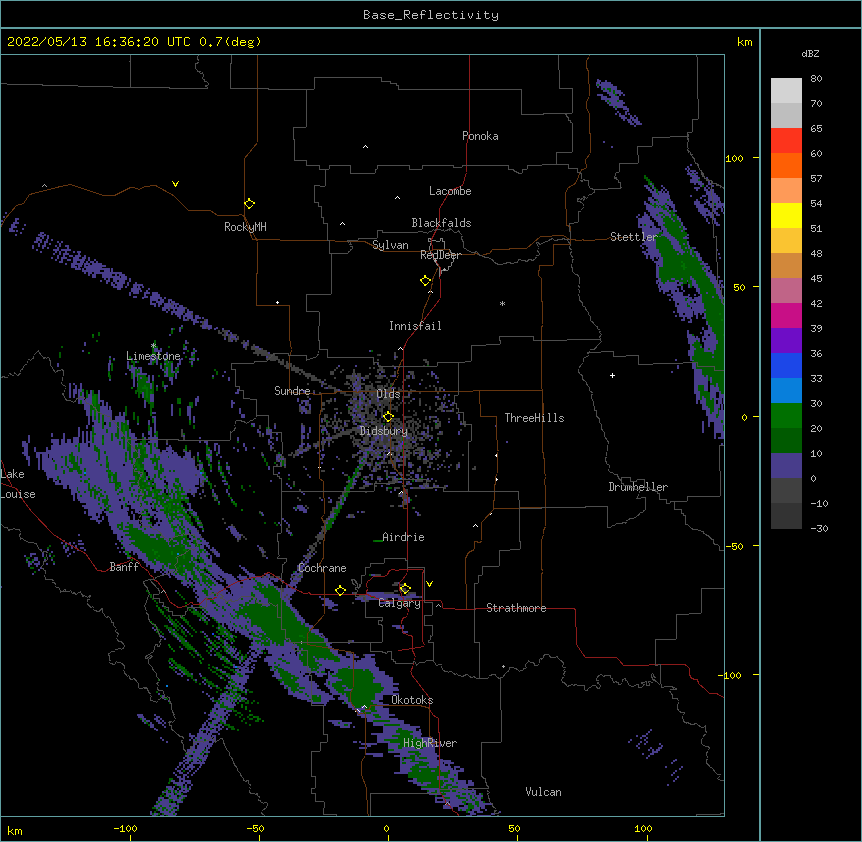Click the white asterisk marker east of Innisfail
The image size is (862, 842).
pyautogui.click(x=502, y=303)
